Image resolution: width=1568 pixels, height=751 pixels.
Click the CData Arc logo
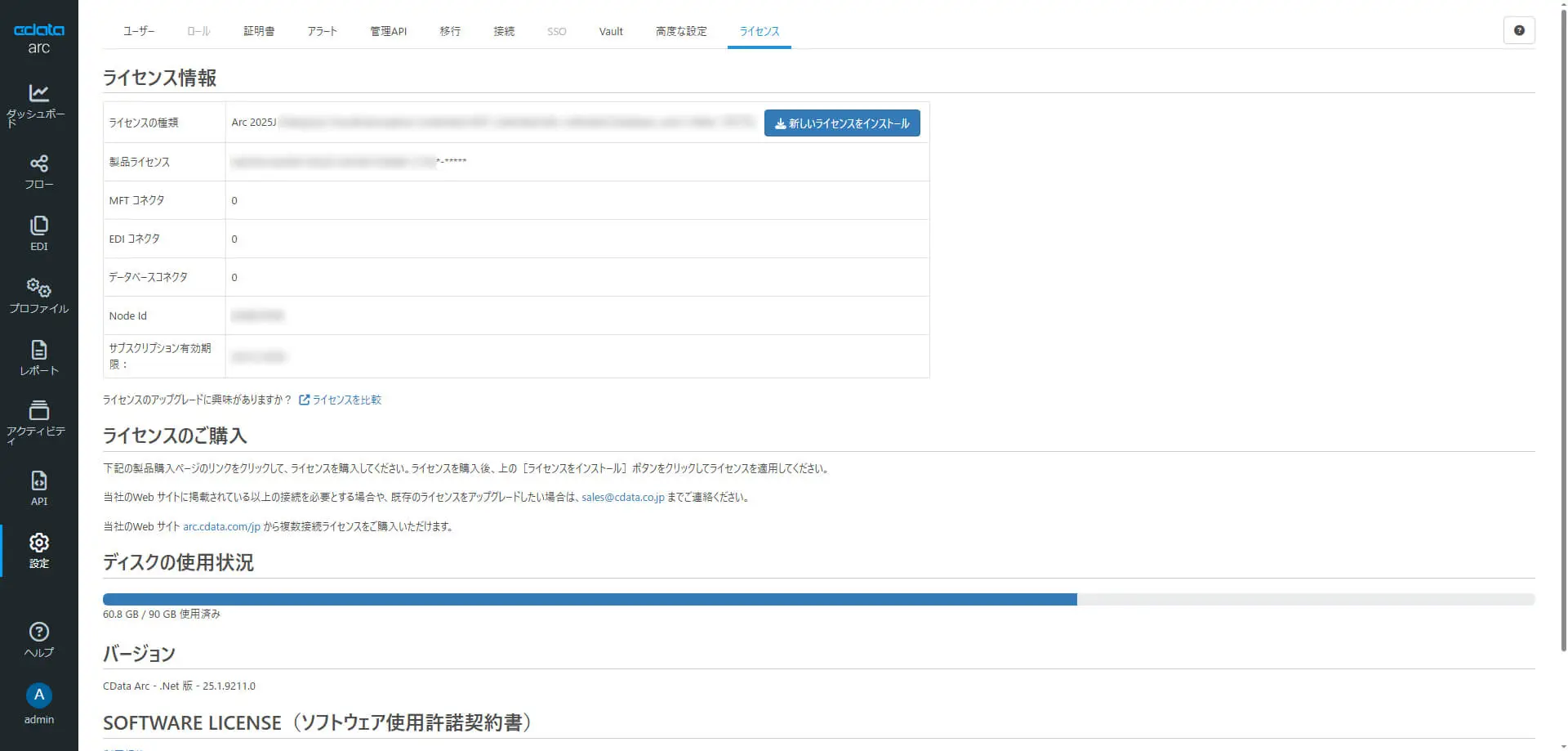pos(38,38)
